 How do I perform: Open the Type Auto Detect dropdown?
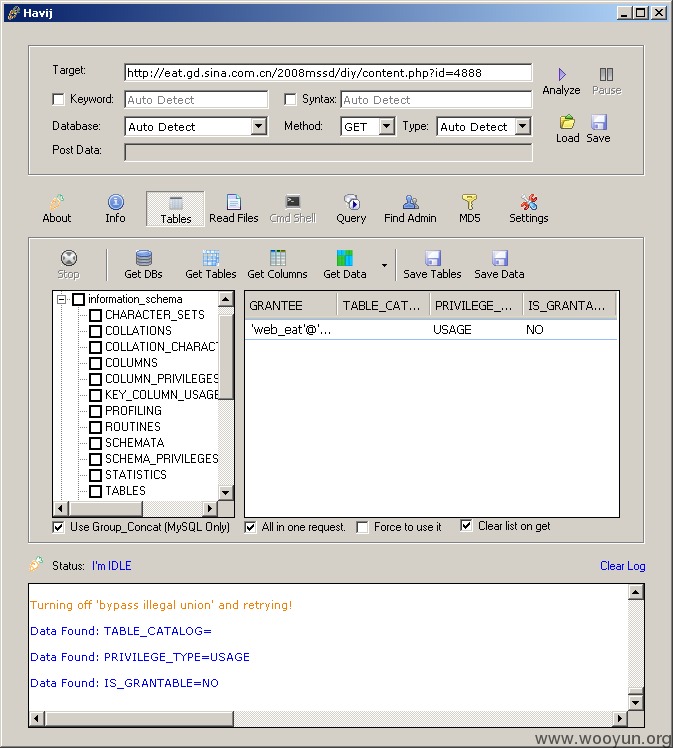[523, 126]
